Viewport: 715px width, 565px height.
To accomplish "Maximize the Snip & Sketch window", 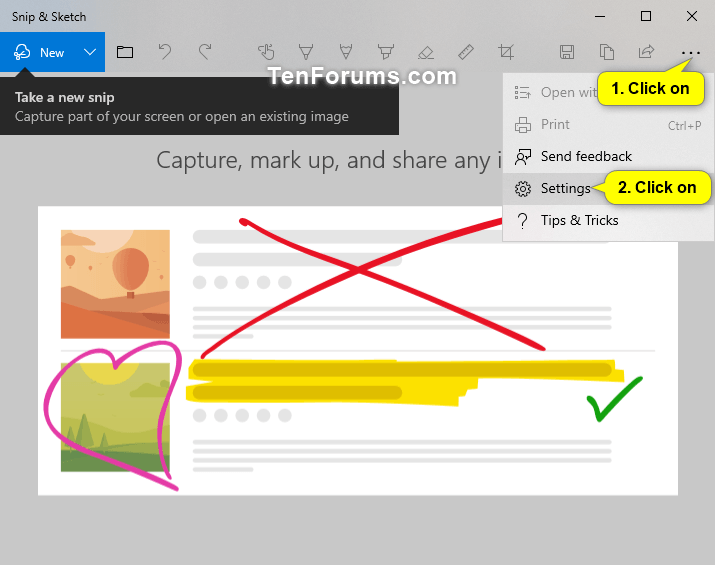I will 646,16.
